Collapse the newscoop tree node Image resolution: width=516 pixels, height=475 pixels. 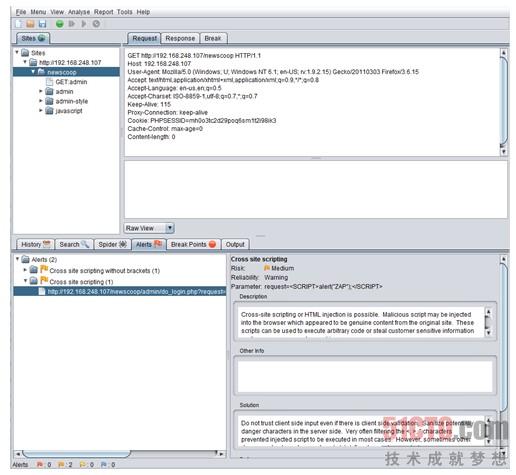tap(33, 72)
